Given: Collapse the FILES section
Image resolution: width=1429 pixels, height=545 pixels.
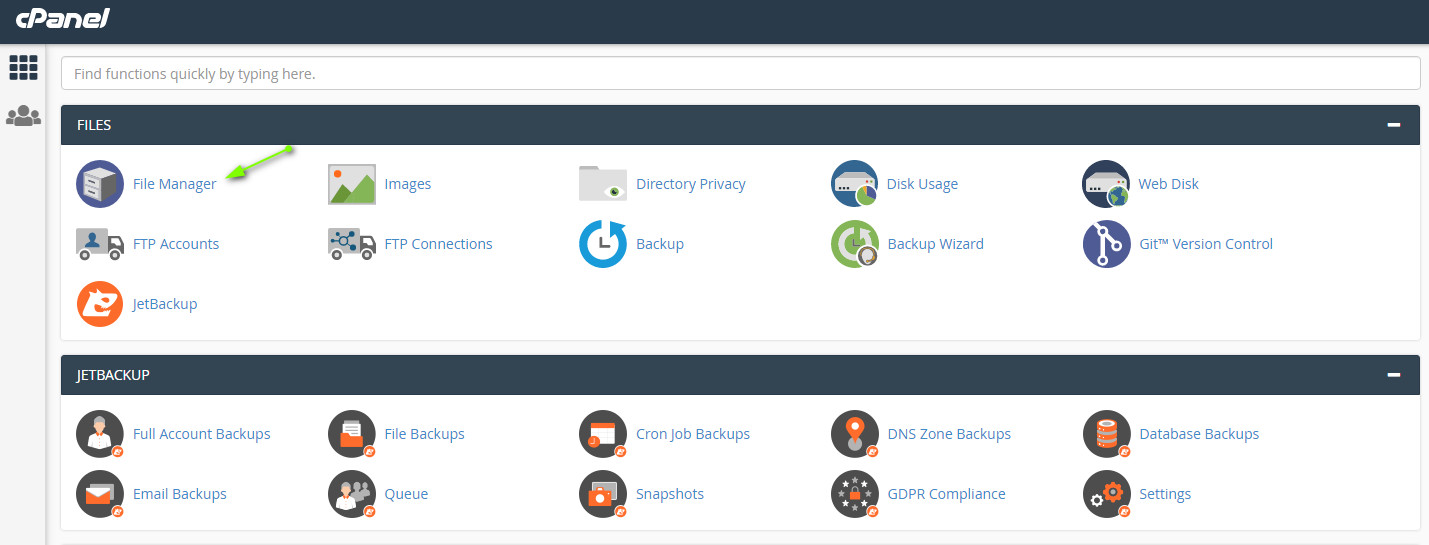Looking at the screenshot, I should (x=1393, y=125).
